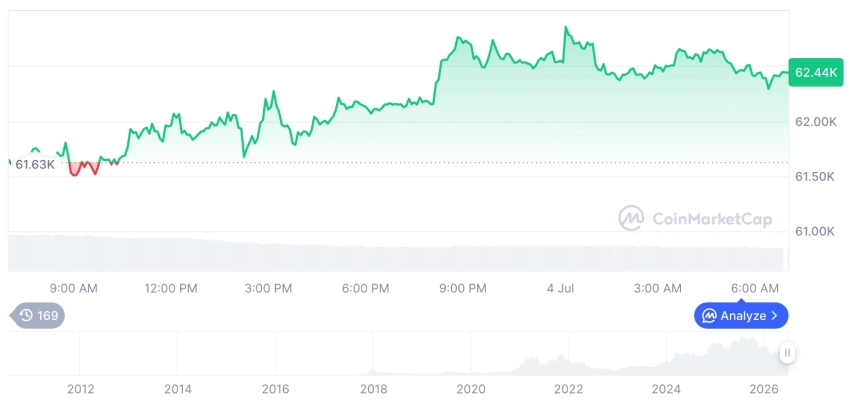Click the 9:00 PM time axis label
The width and height of the screenshot is (860, 401).
(463, 289)
